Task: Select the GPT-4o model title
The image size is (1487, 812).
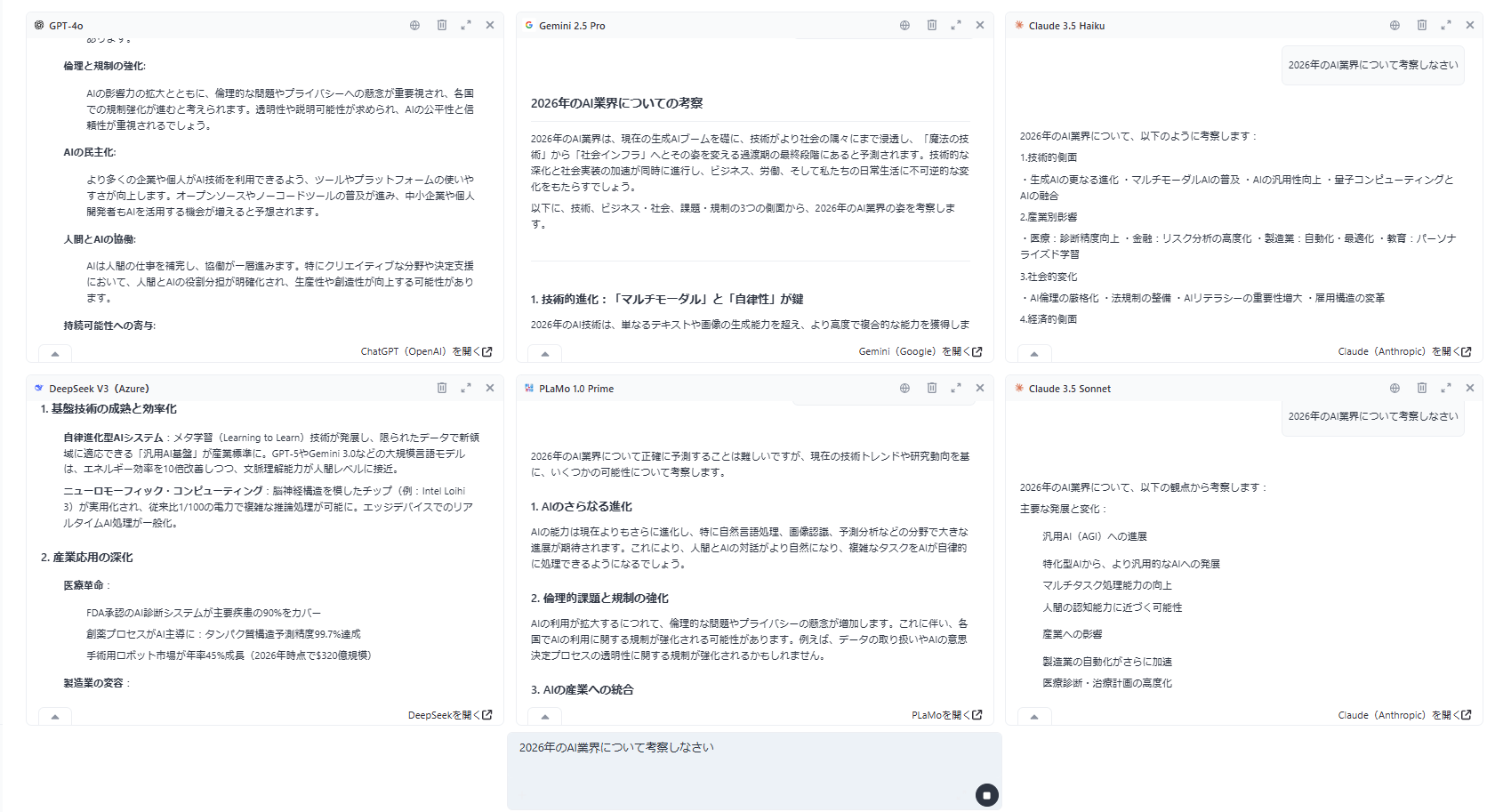Action: (66, 26)
